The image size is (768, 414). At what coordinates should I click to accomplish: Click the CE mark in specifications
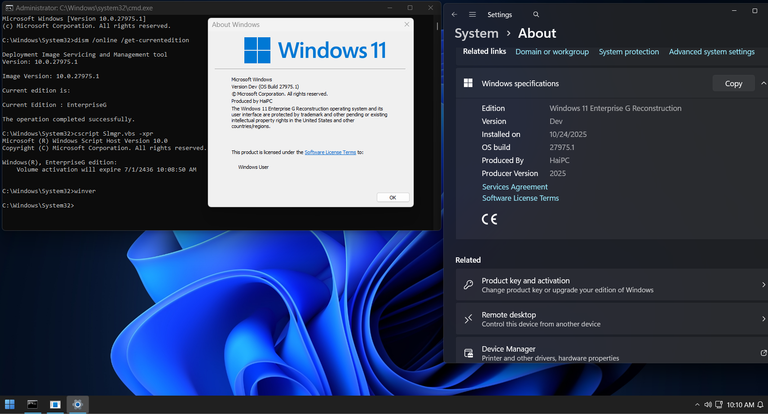(489, 219)
